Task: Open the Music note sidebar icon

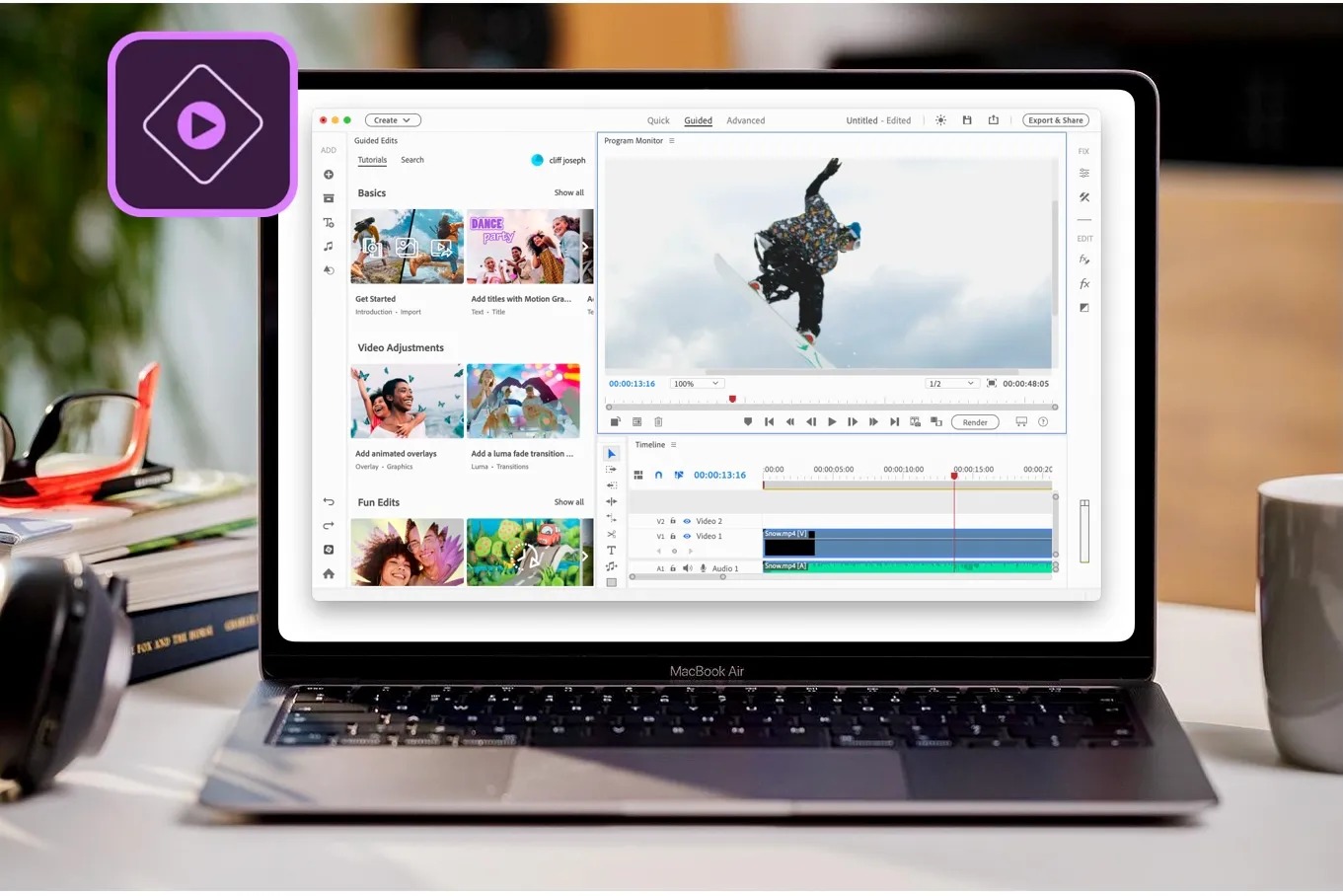Action: [329, 247]
